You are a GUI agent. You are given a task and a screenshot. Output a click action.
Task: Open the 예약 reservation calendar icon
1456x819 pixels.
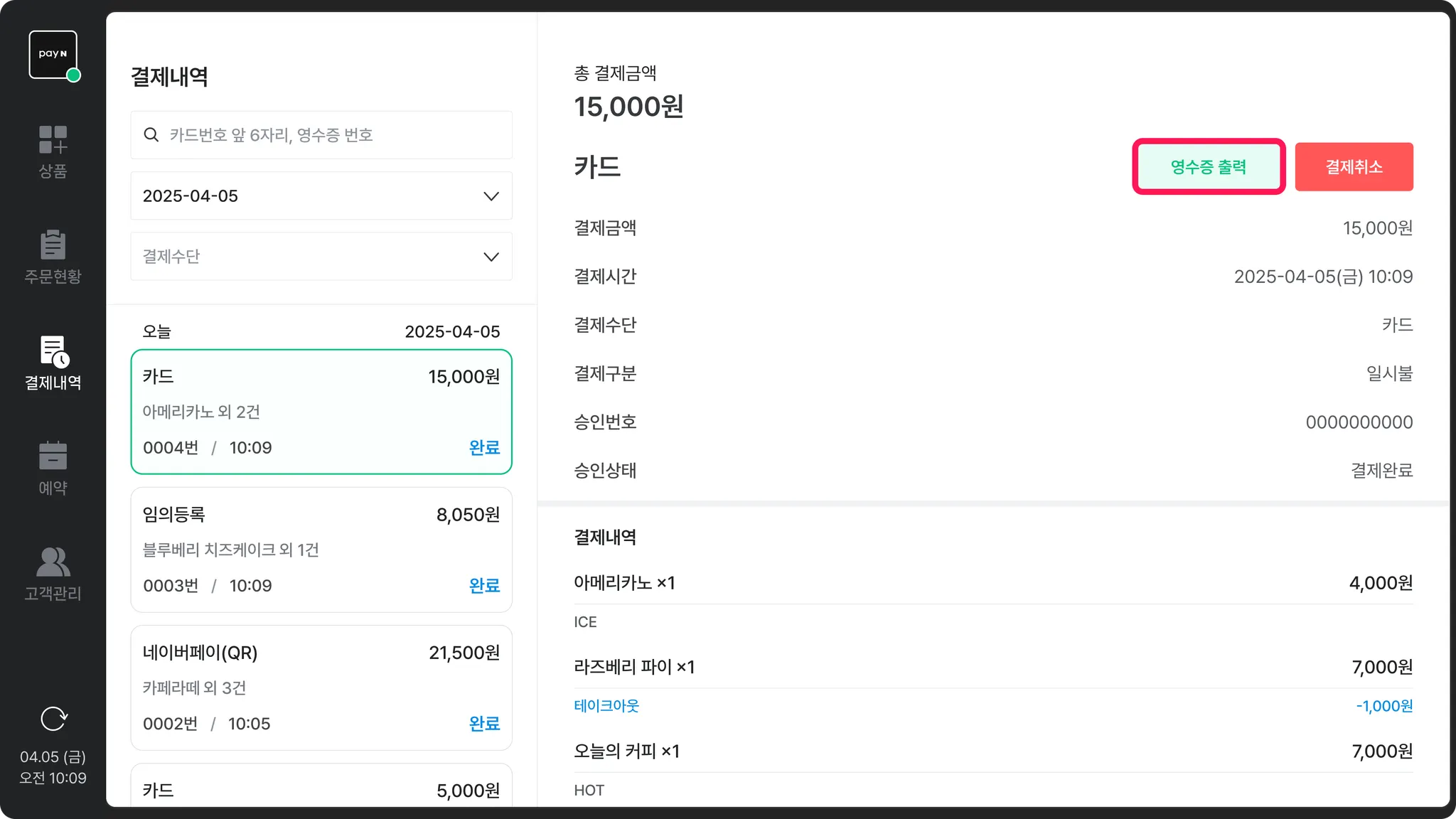tap(53, 456)
